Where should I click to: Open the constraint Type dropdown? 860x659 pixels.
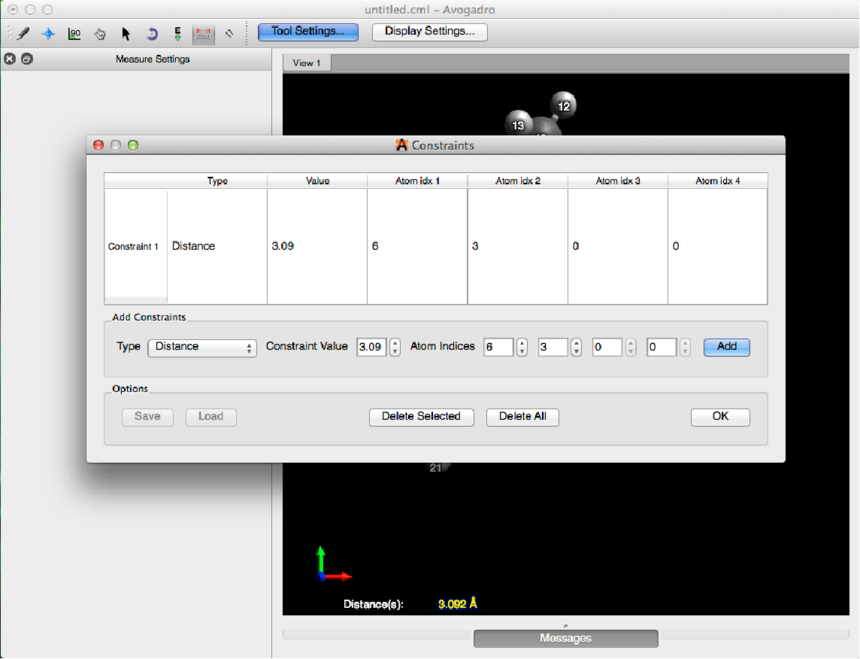click(x=202, y=347)
